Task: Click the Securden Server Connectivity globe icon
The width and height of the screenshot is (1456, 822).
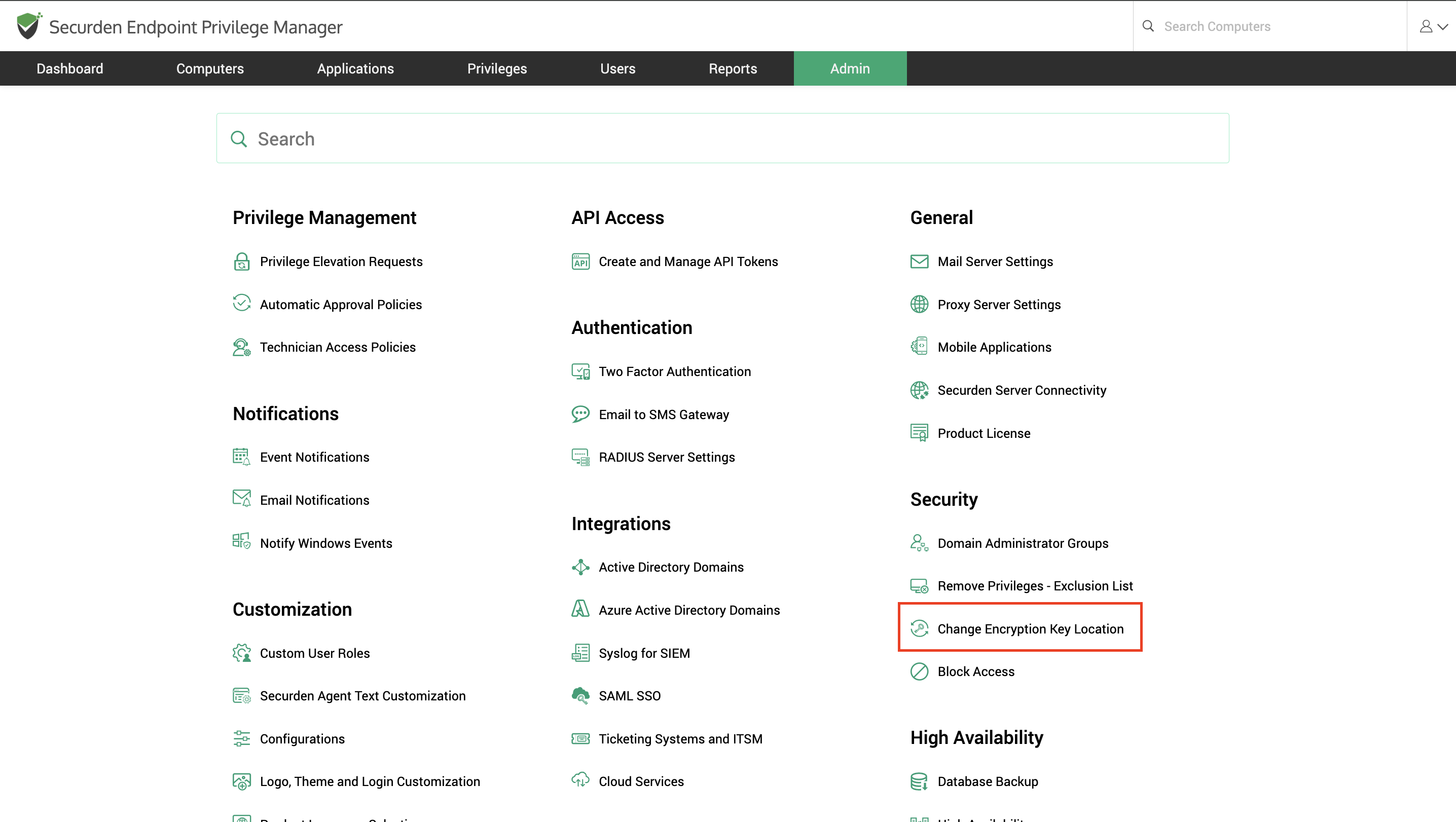Action: point(919,390)
